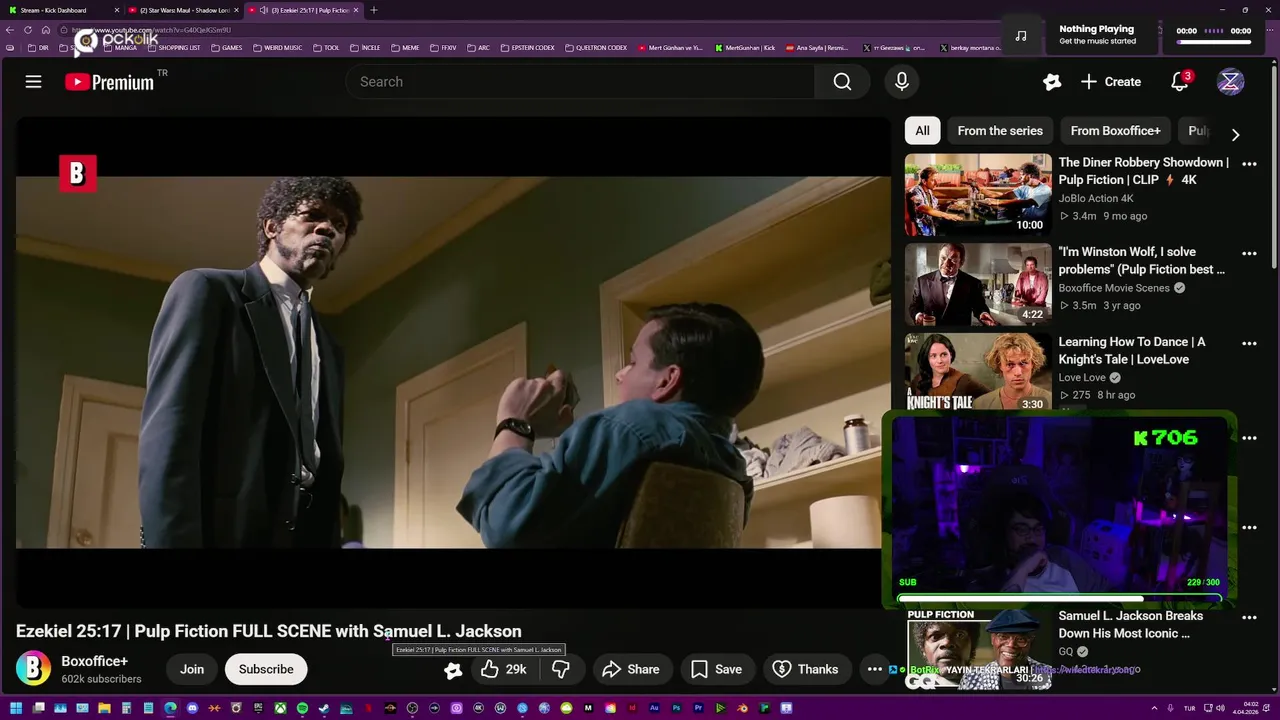This screenshot has width=1280, height=720.
Task: Open the EPSTEIN CODEX bookmark folder
Action: coord(527,48)
